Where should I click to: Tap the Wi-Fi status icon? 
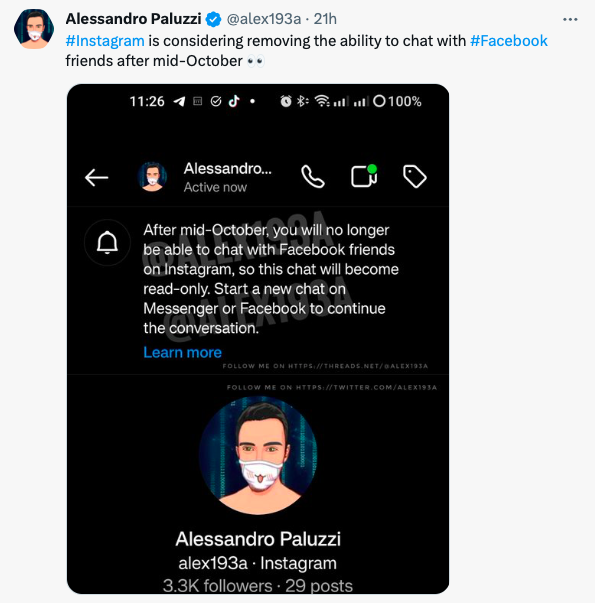[x=322, y=101]
